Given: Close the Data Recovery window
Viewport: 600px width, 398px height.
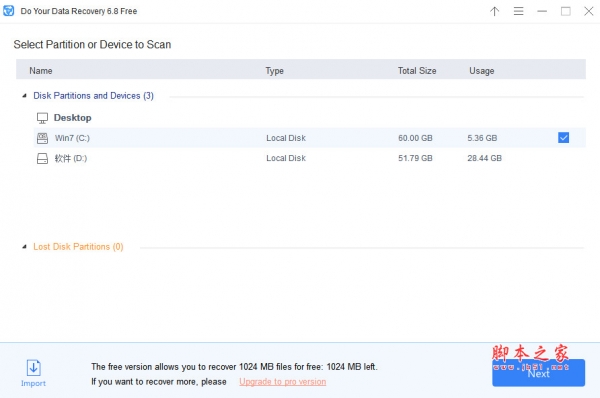Looking at the screenshot, I should click(589, 11).
